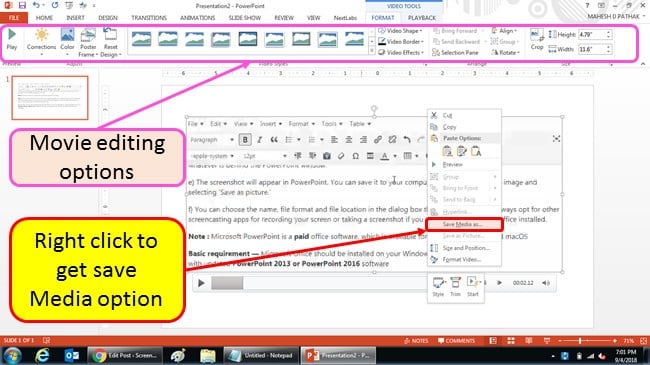This screenshot has width=650, height=365.
Task: Undo last action in Quick Access toolbar
Action: (x=36, y=5)
